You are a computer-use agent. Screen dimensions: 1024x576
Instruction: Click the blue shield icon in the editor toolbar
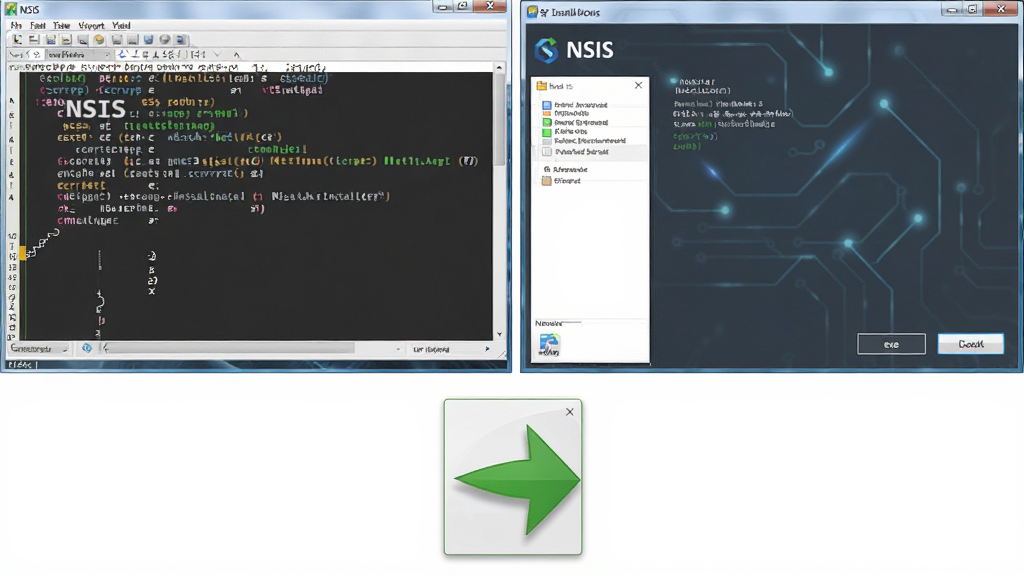click(x=148, y=40)
